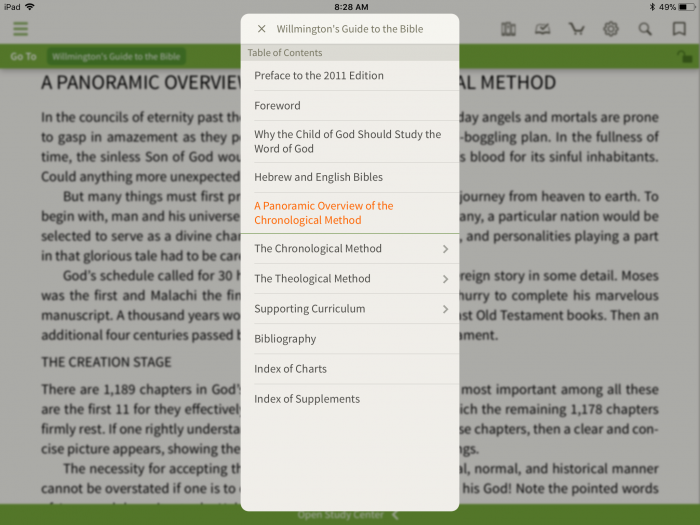Tap Willmington's Guide to the Bible breadcrumb
Screen dimensions: 700x525
point(116,57)
